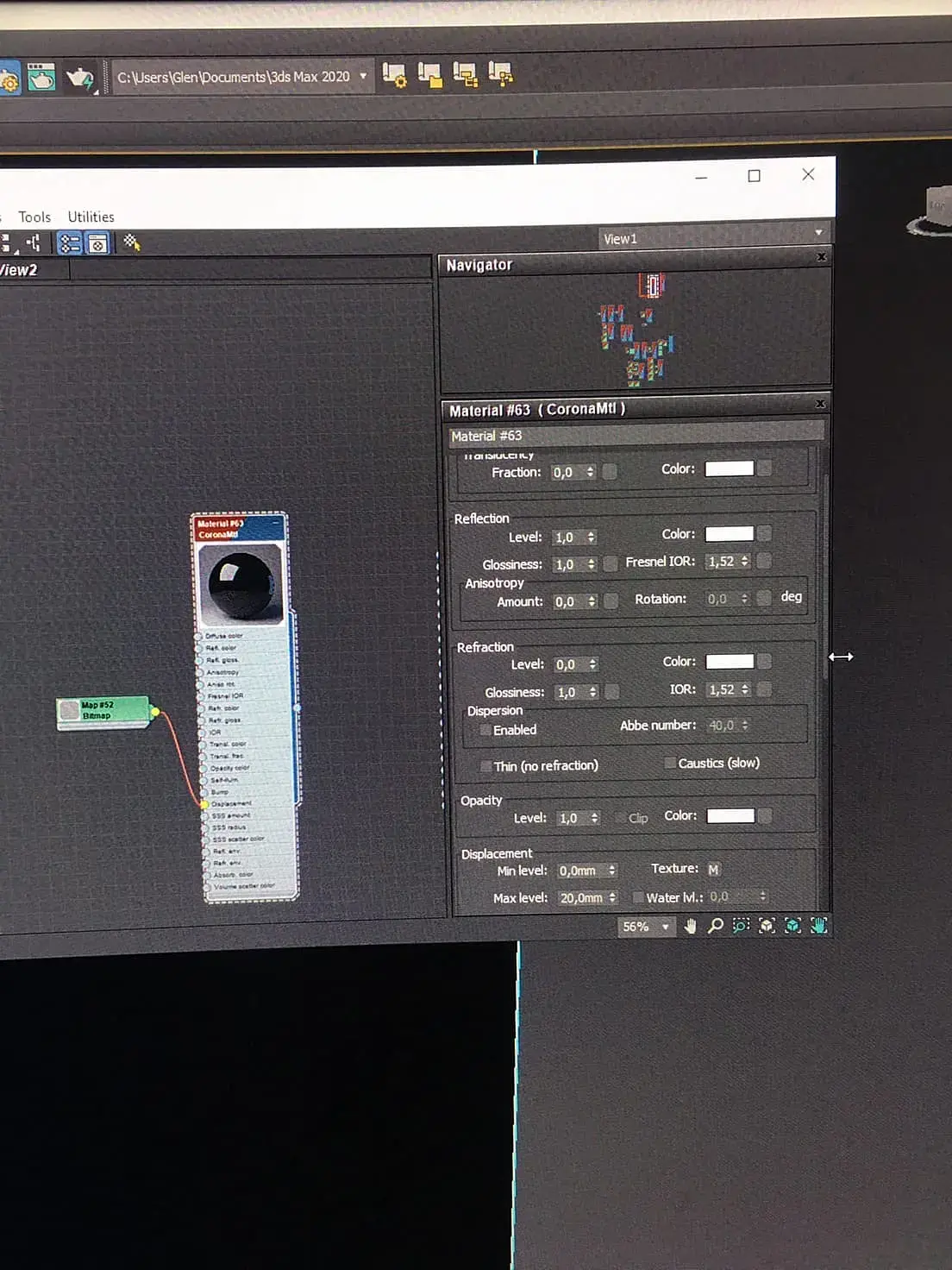The width and height of the screenshot is (952, 1270).
Task: Click the Refraction IOR value field
Action: 722,689
